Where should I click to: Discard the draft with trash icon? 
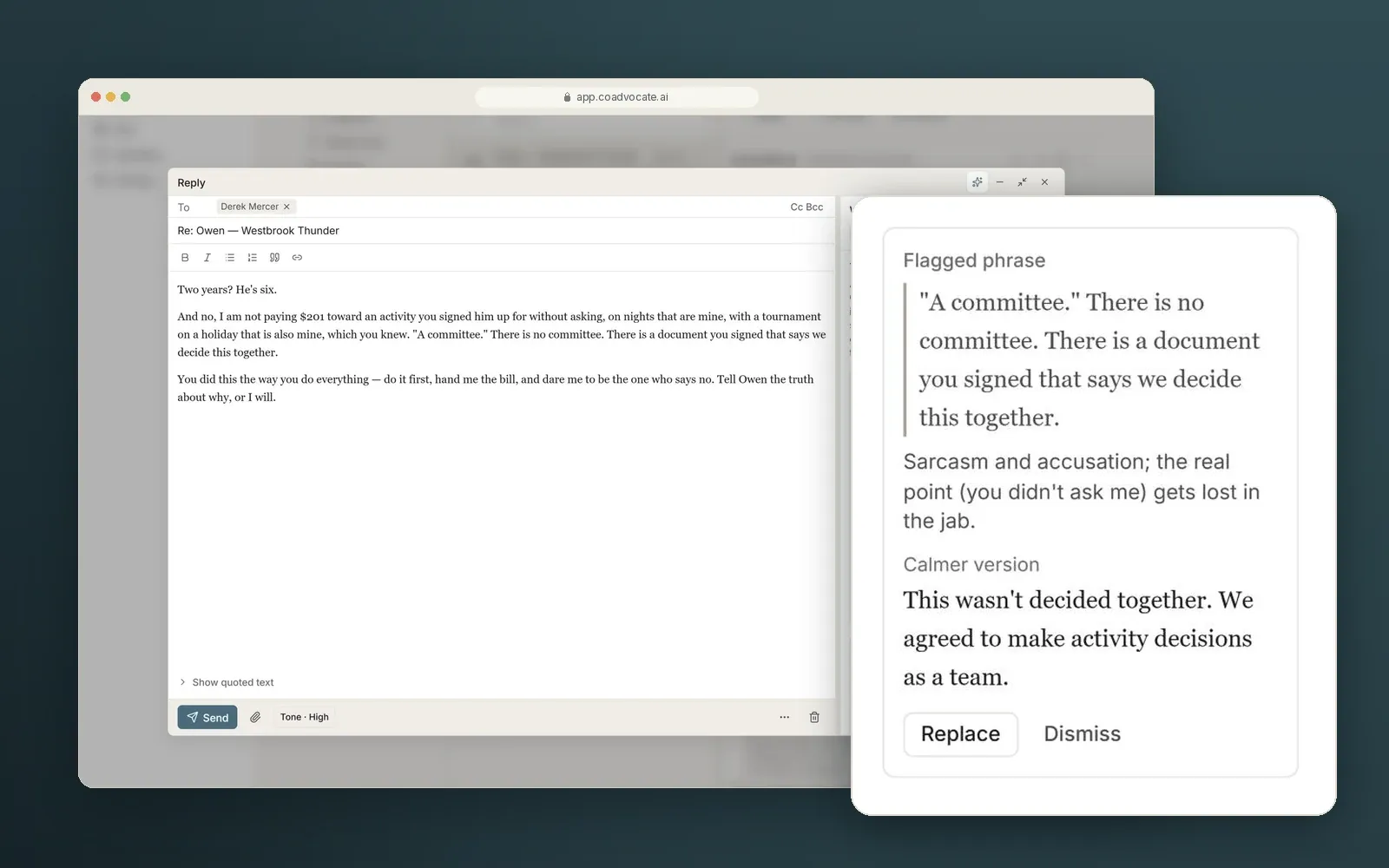(x=814, y=717)
